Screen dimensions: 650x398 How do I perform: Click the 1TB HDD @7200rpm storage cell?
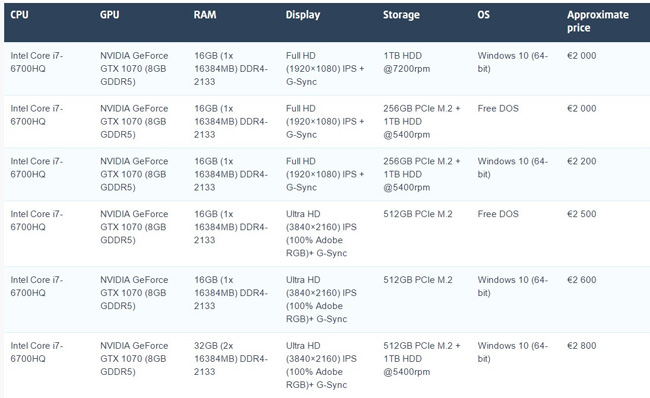coord(406,62)
